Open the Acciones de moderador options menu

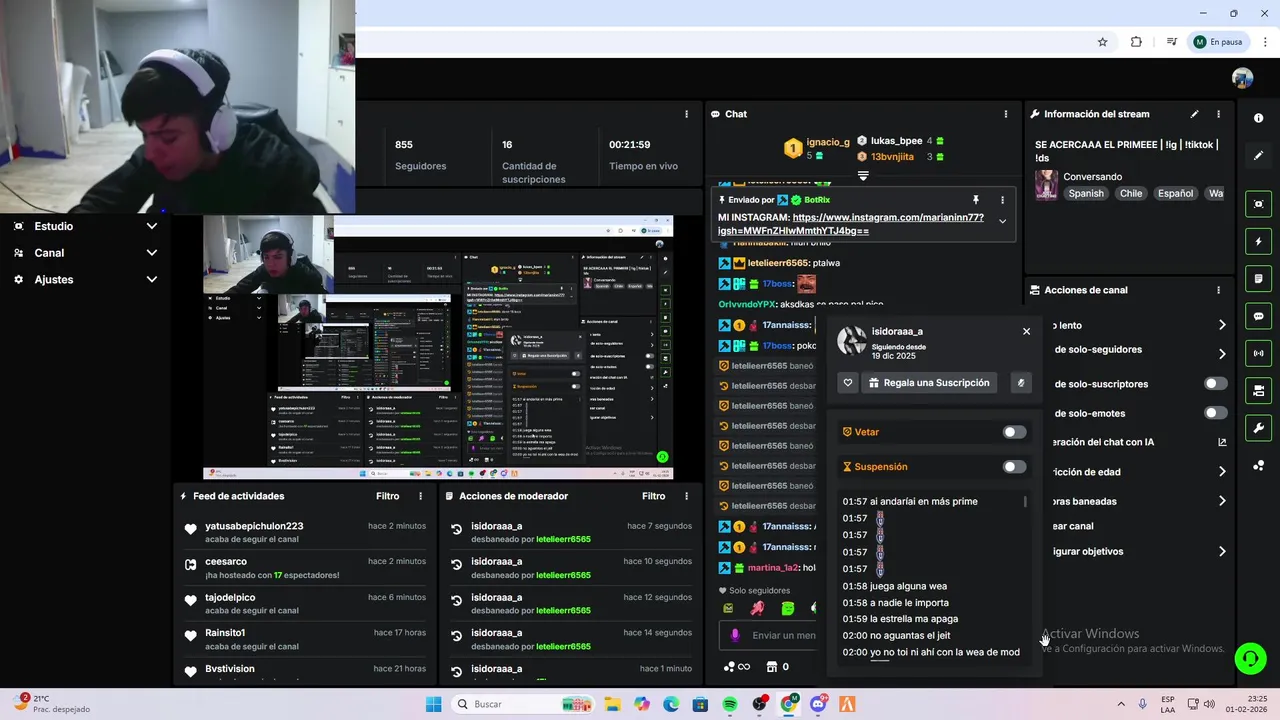tap(686, 496)
